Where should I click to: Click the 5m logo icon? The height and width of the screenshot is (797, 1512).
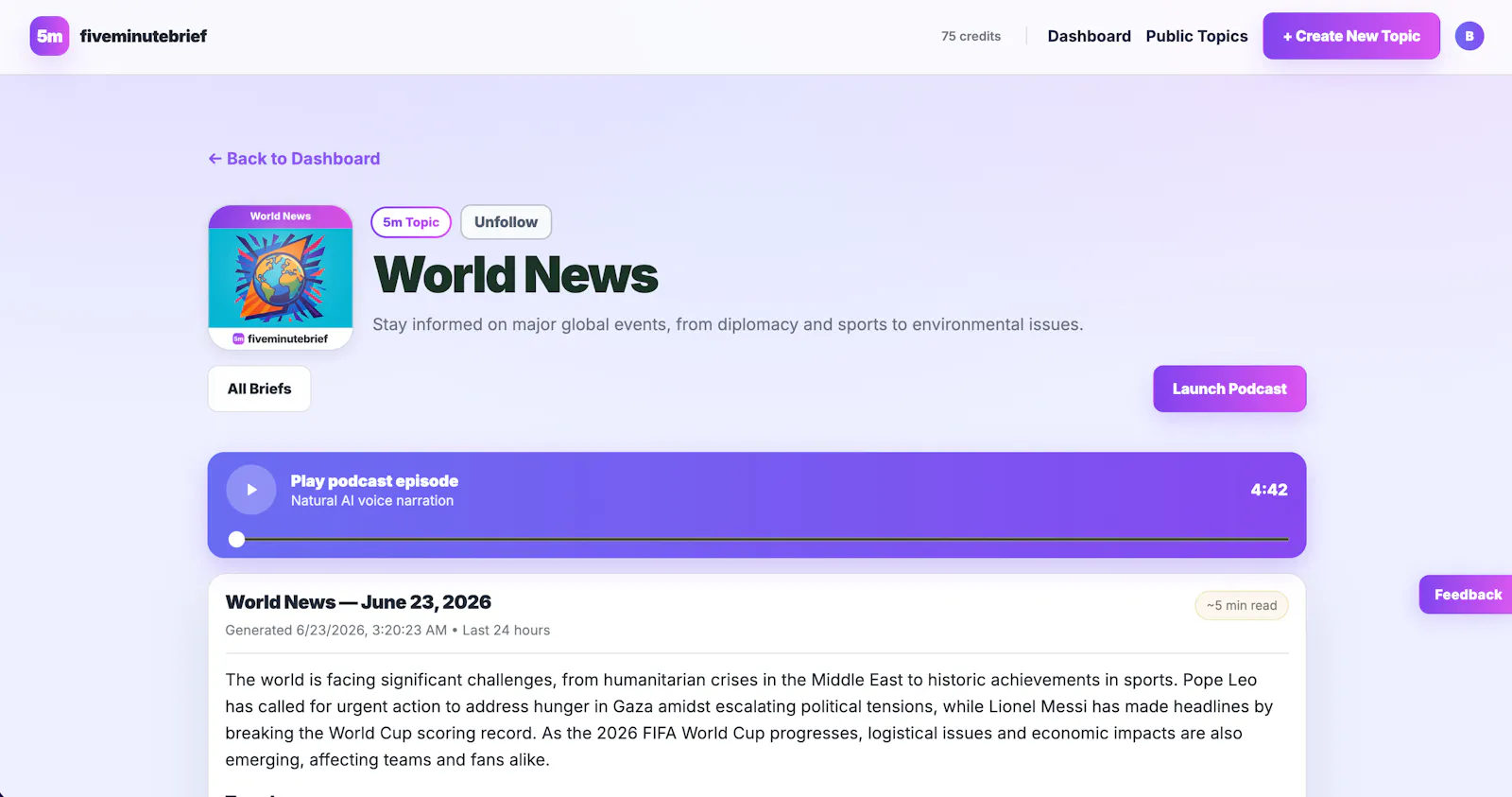(49, 36)
